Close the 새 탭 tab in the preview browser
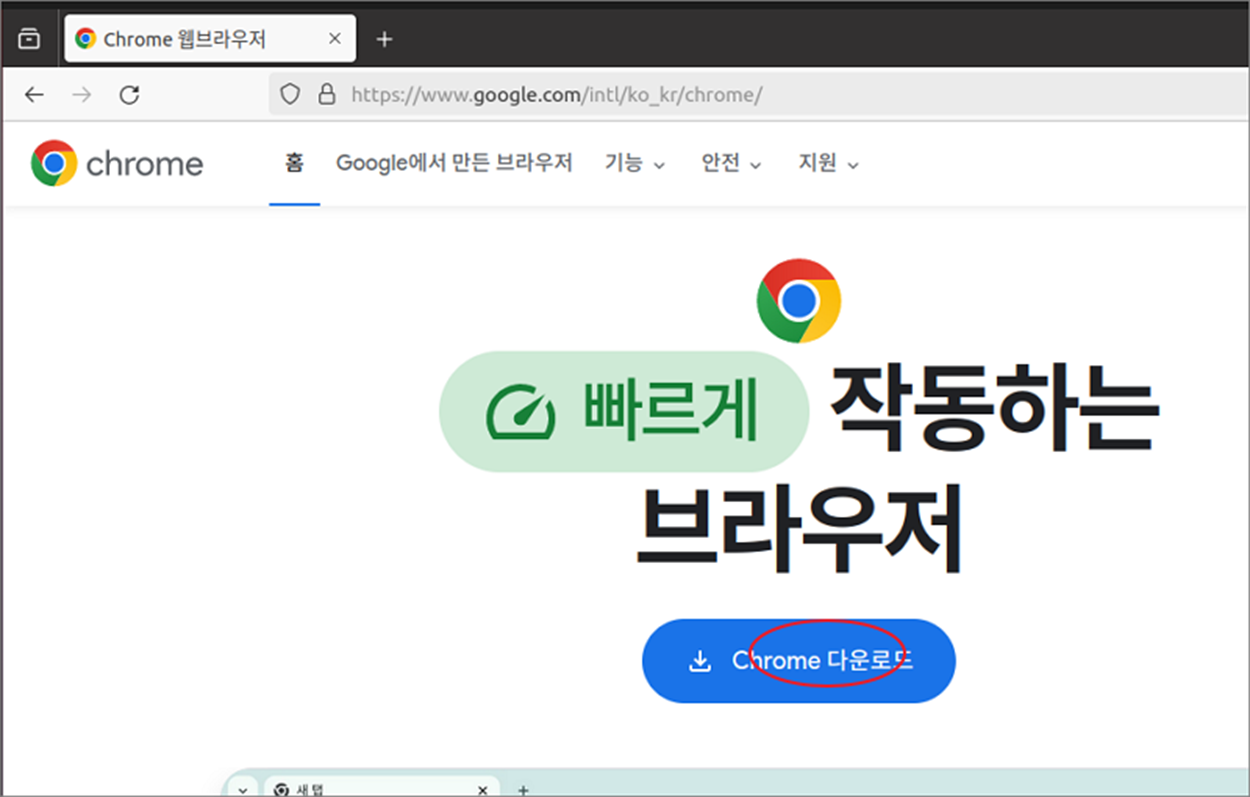This screenshot has height=797, width=1250. click(x=481, y=789)
